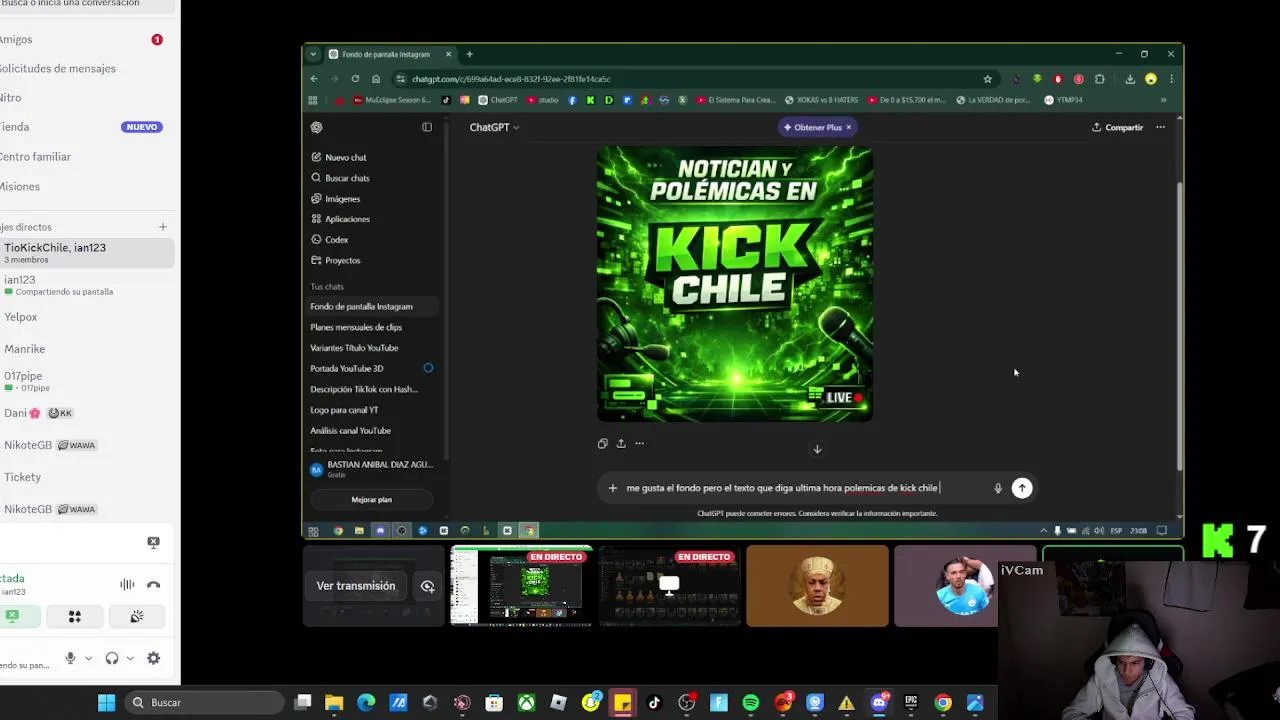Image resolution: width=1280 pixels, height=720 pixels.
Task: Toggle the ChatGPT sidebar collapse icon
Action: 427,127
